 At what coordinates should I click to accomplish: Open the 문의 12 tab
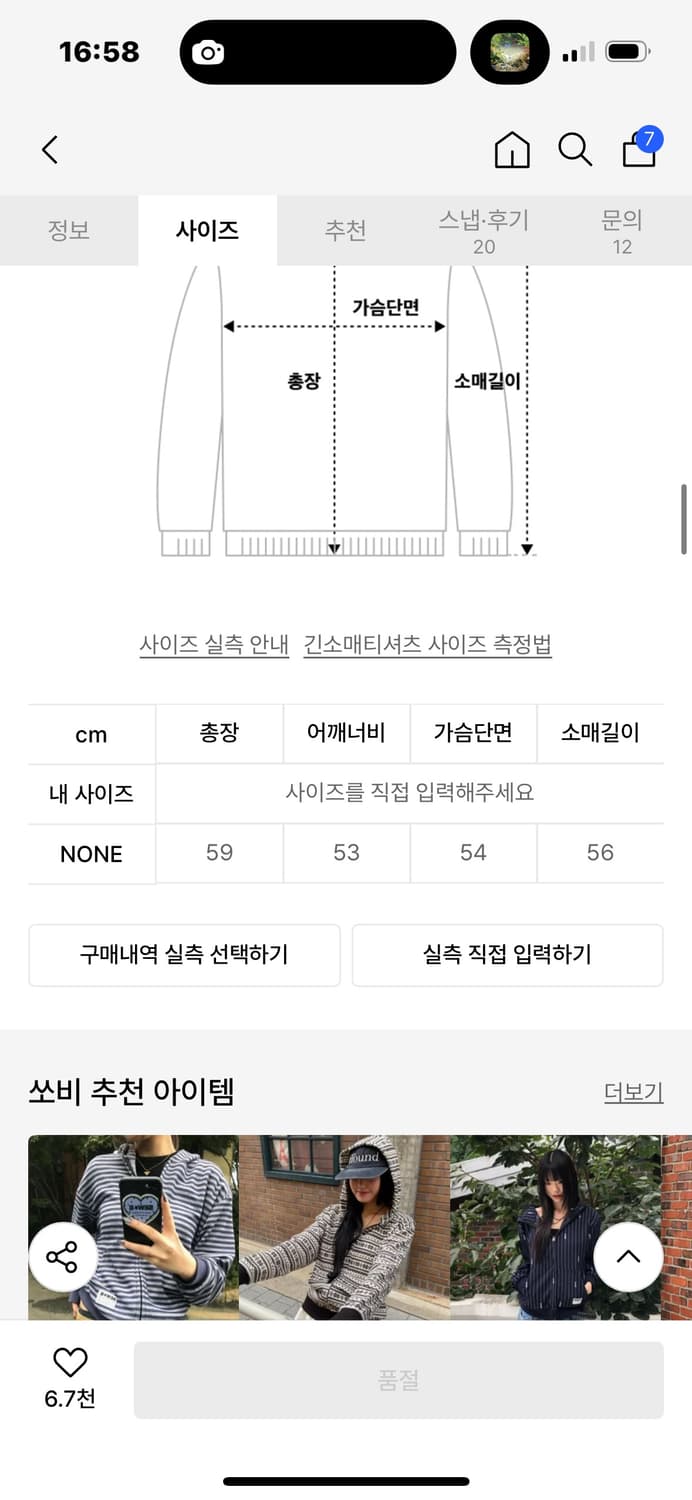click(x=623, y=230)
